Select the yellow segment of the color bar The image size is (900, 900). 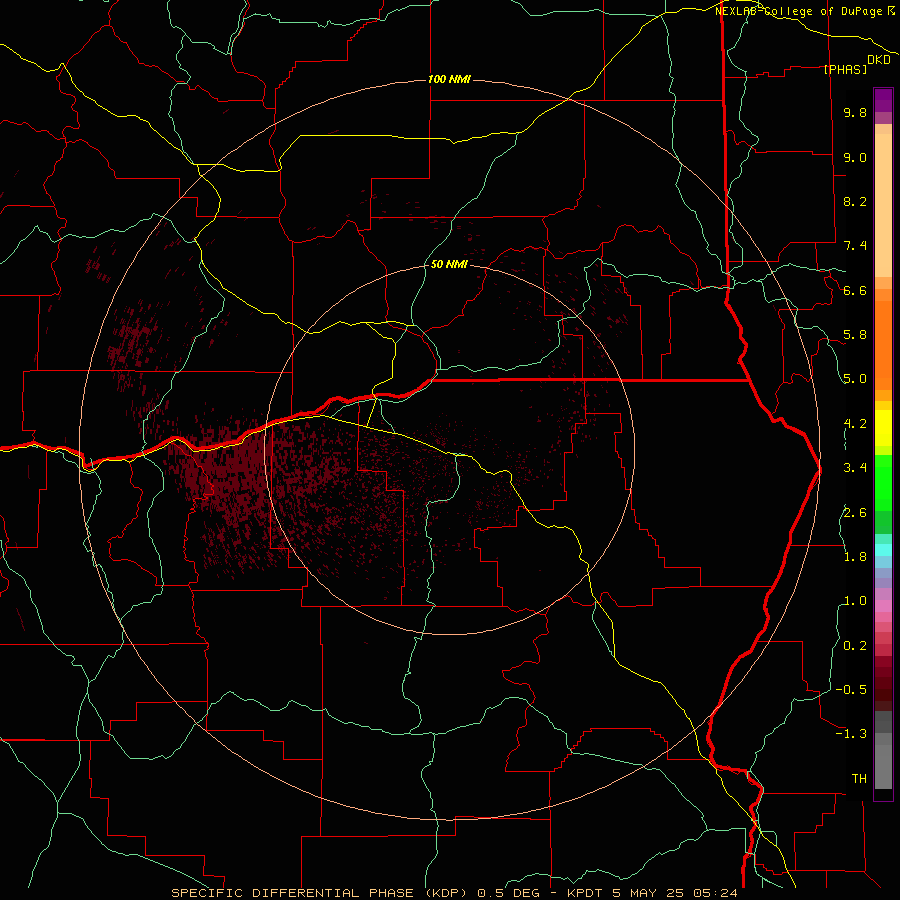pos(883,428)
